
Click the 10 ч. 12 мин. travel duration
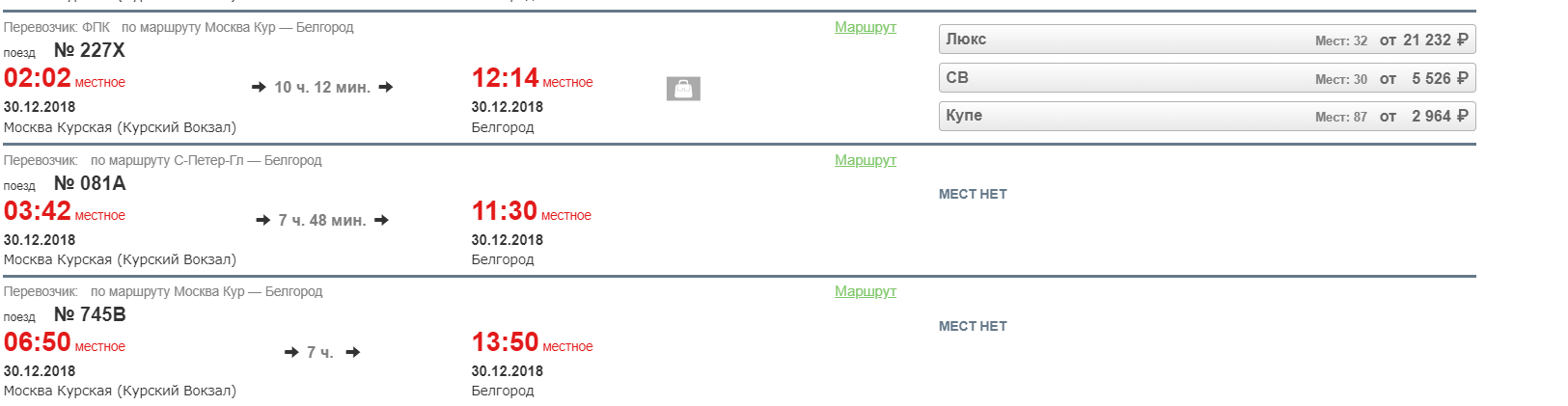pos(322,88)
